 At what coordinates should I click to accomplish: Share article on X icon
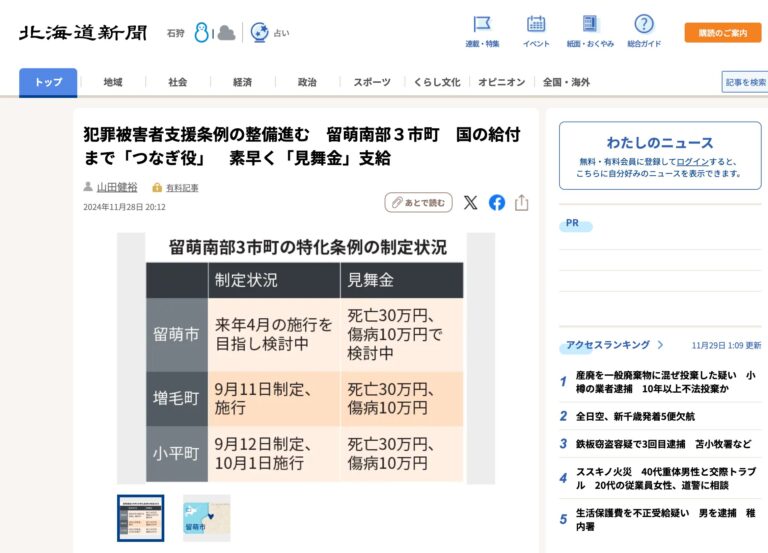pyautogui.click(x=470, y=203)
